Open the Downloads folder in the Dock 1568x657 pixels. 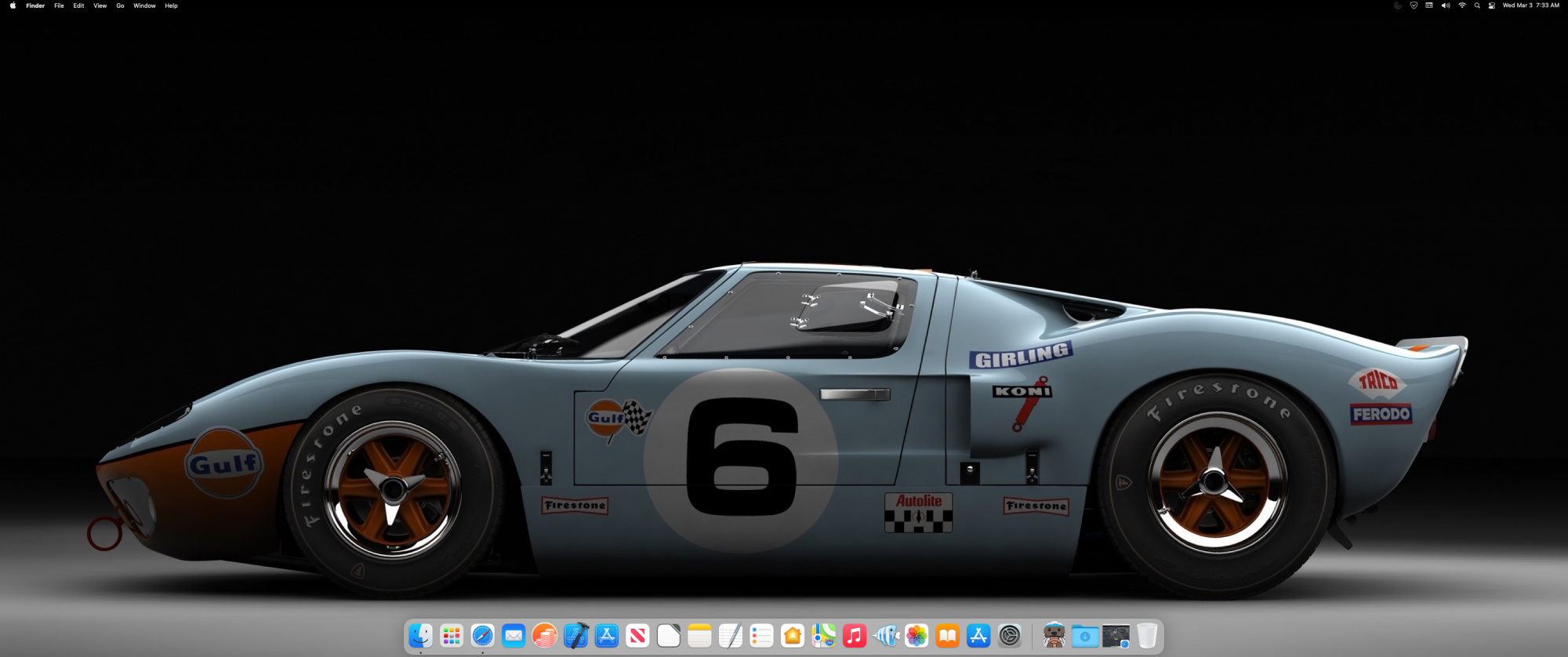pyautogui.click(x=1085, y=636)
